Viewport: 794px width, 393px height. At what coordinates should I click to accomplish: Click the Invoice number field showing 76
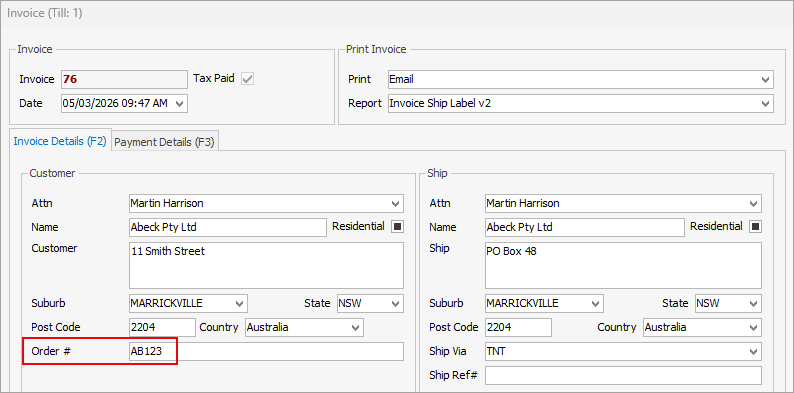coord(124,80)
